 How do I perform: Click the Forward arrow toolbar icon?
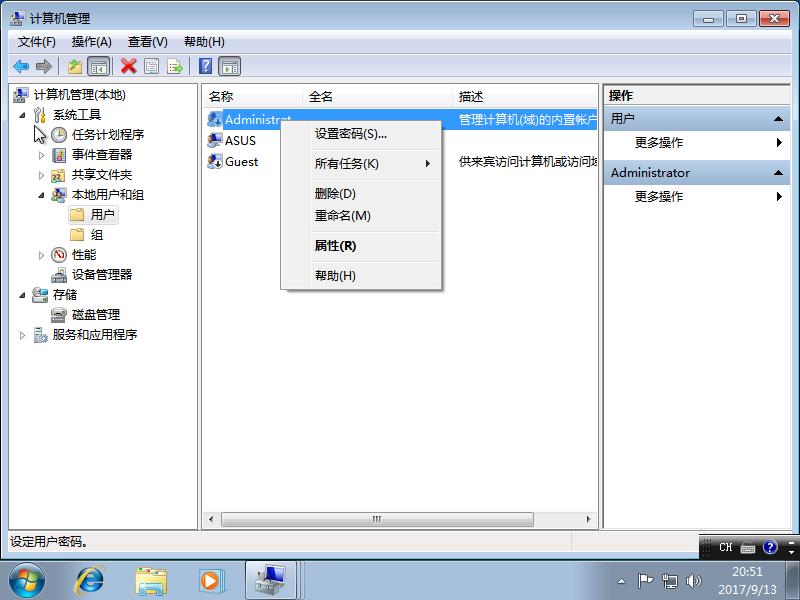pos(42,66)
